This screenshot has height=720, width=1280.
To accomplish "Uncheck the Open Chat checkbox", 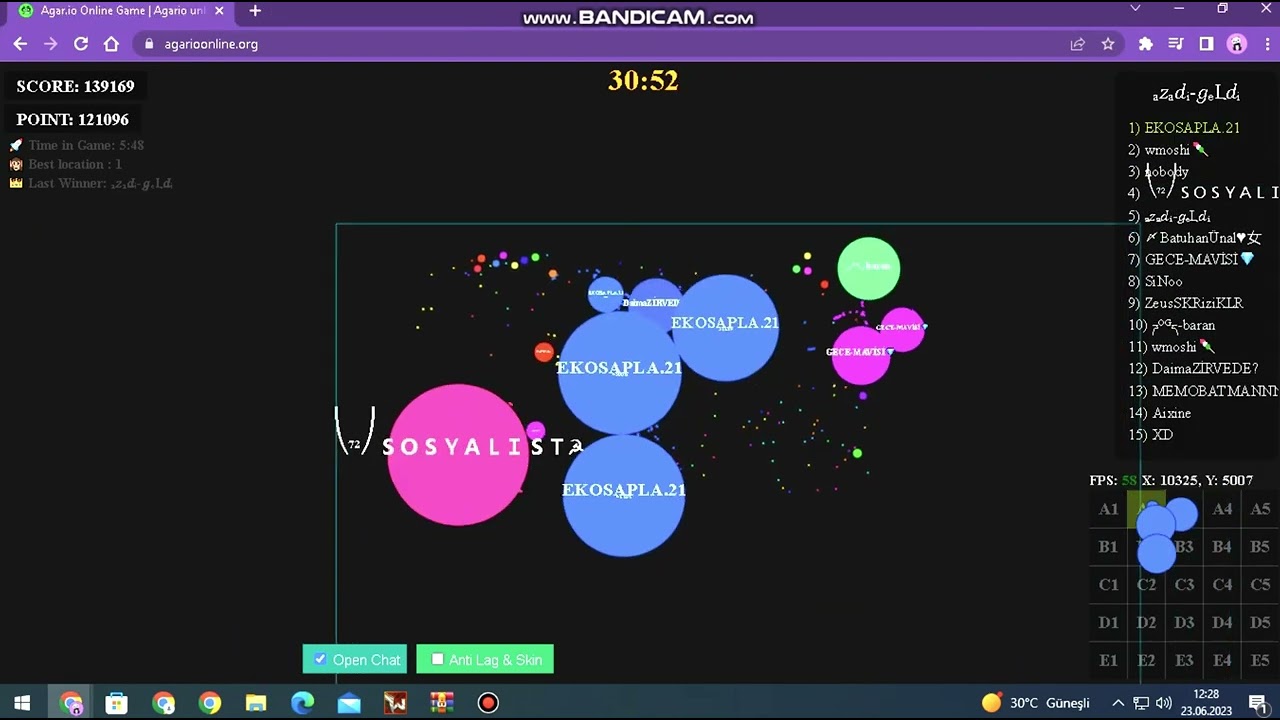I will coord(320,660).
